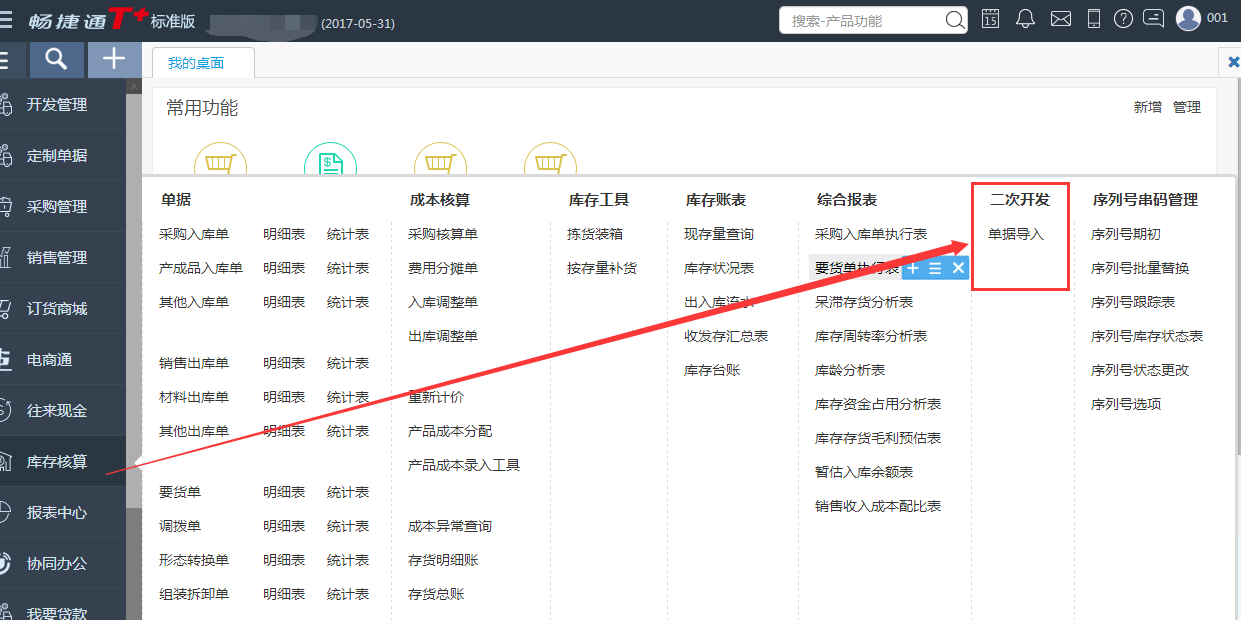Open 销售出库单 document
The image size is (1241, 620).
pos(194,363)
